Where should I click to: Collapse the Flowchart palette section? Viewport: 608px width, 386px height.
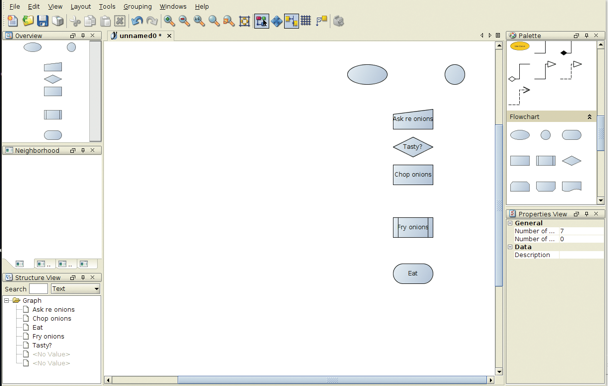click(x=589, y=116)
